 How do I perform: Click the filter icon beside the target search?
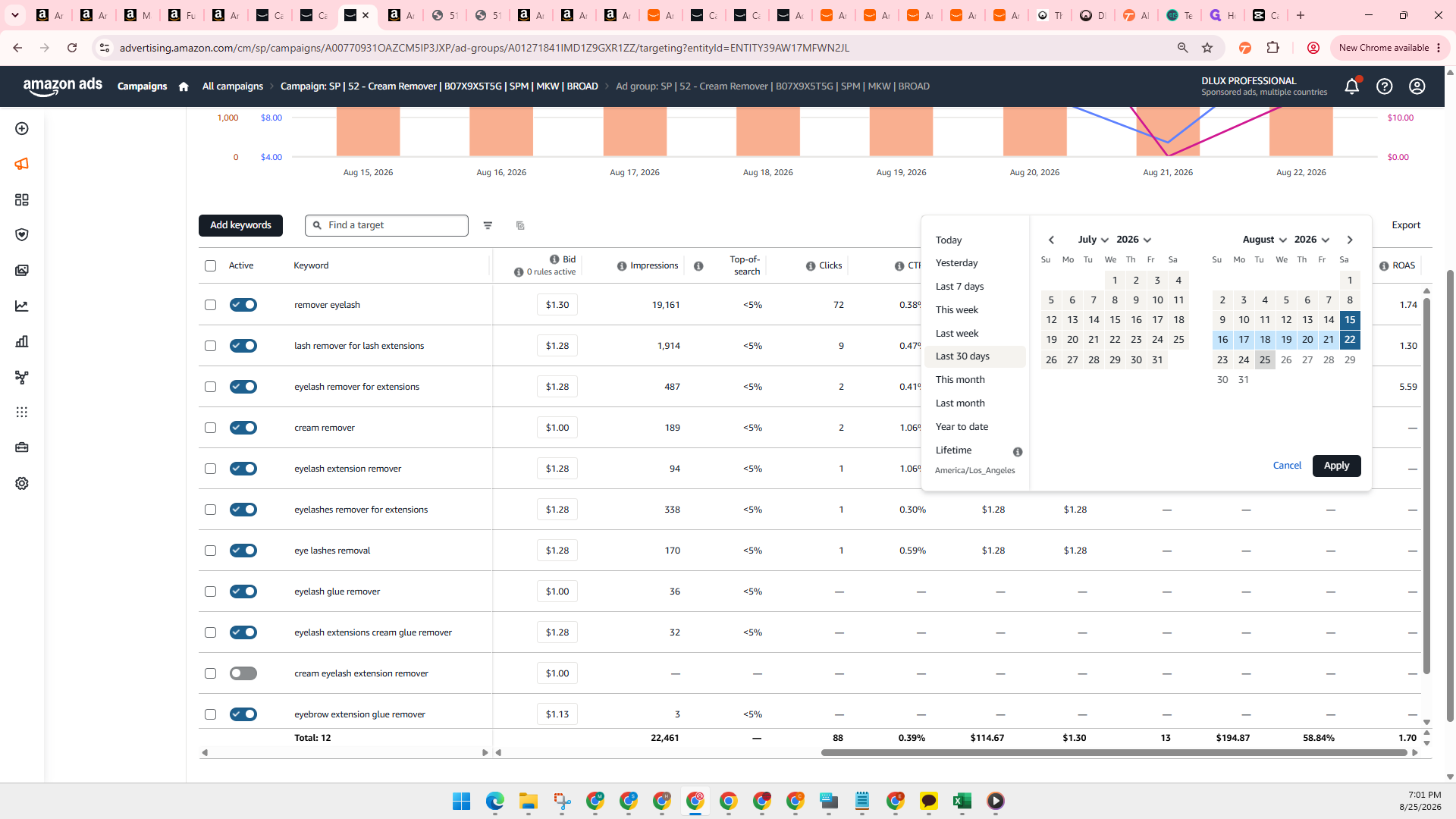488,225
